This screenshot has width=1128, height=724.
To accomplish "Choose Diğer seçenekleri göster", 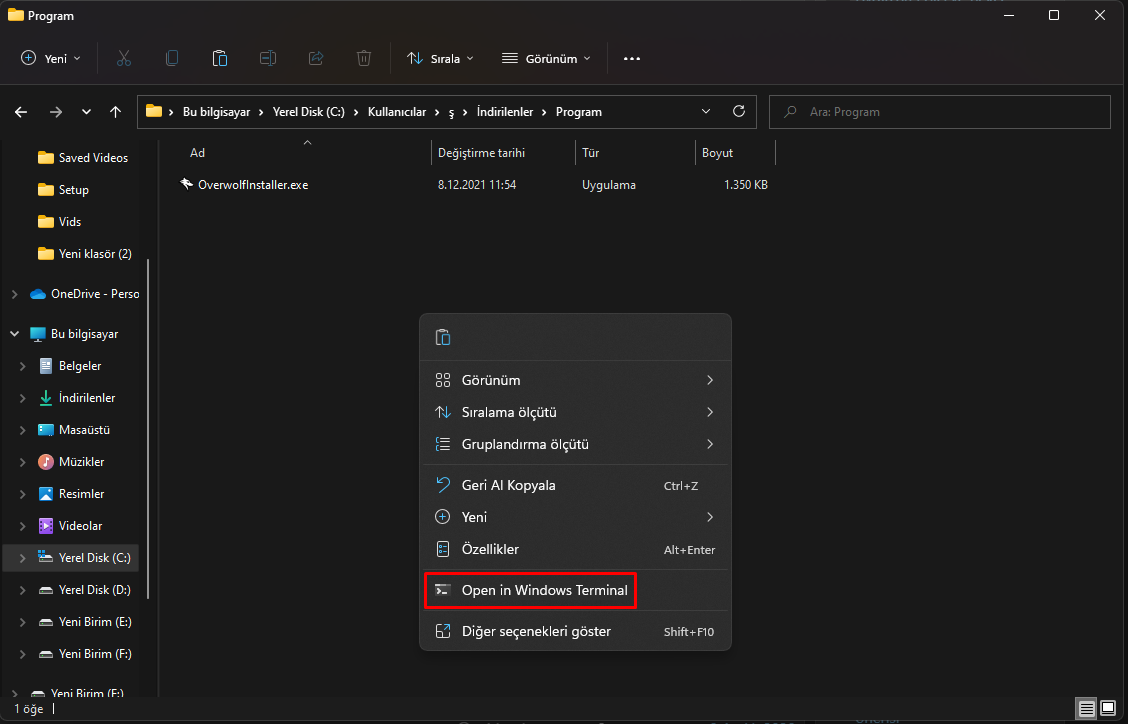I will pyautogui.click(x=576, y=631).
